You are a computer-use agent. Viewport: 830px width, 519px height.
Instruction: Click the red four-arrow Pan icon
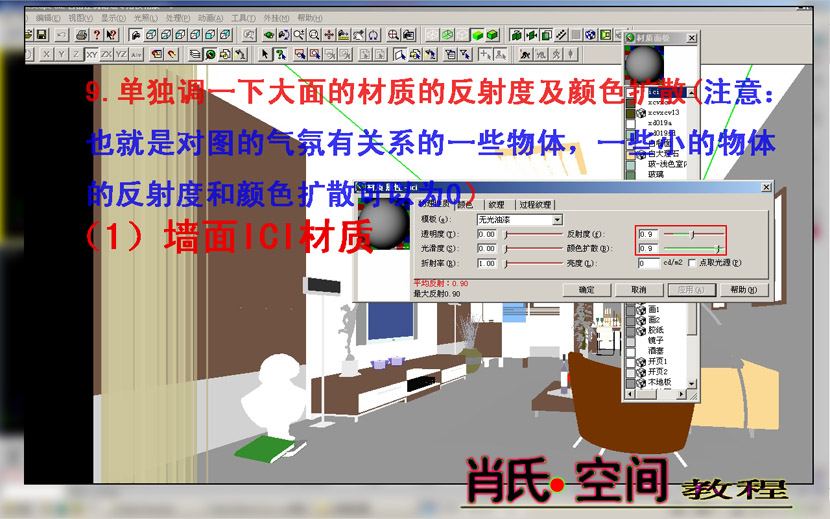point(329,35)
